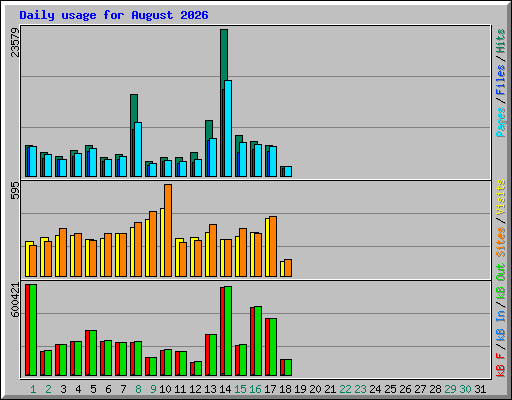Click the green kB Out bar for day 5
The width and height of the screenshot is (512, 400).
(x=93, y=353)
